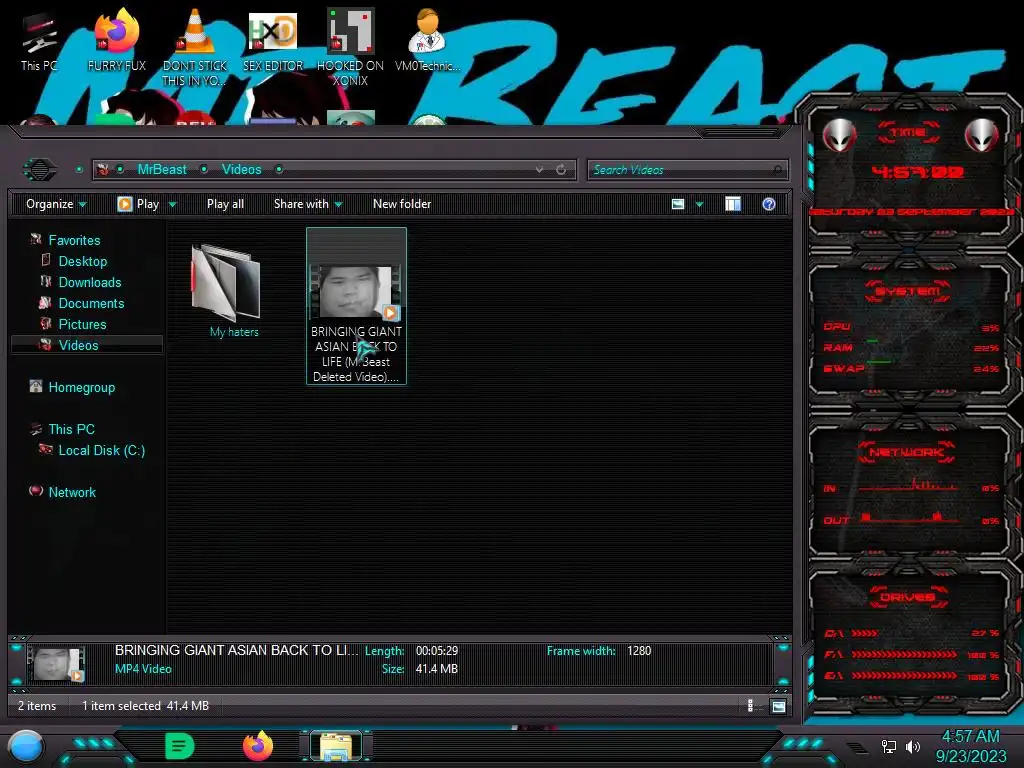Open the Play dropdown arrow
This screenshot has width=1024, height=768.
[x=172, y=204]
